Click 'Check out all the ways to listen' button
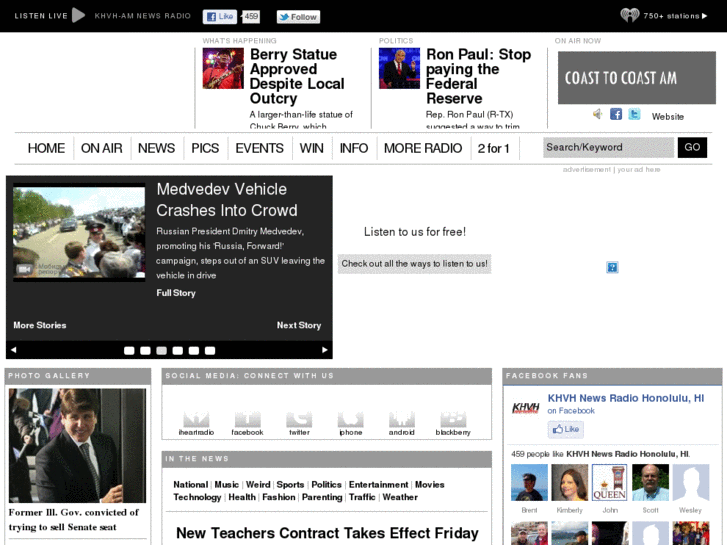Viewport: 727px width, 545px height. point(415,264)
